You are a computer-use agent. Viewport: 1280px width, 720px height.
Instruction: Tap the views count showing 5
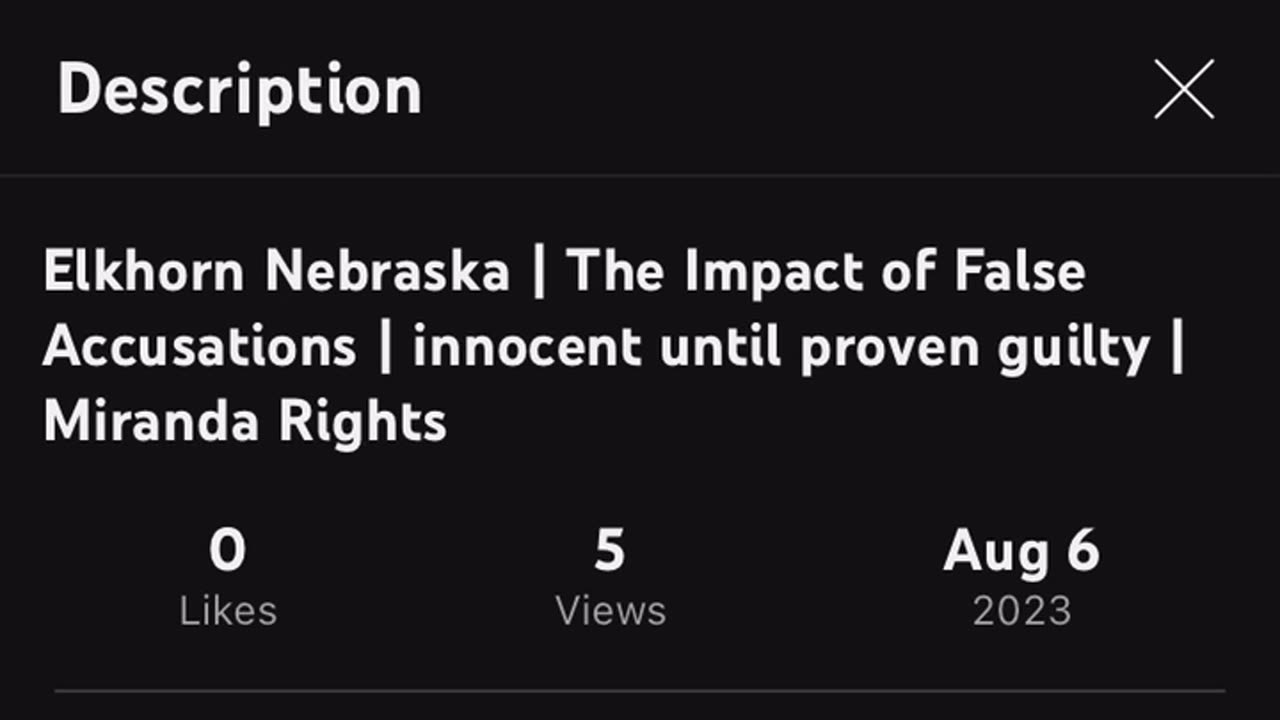coord(610,551)
